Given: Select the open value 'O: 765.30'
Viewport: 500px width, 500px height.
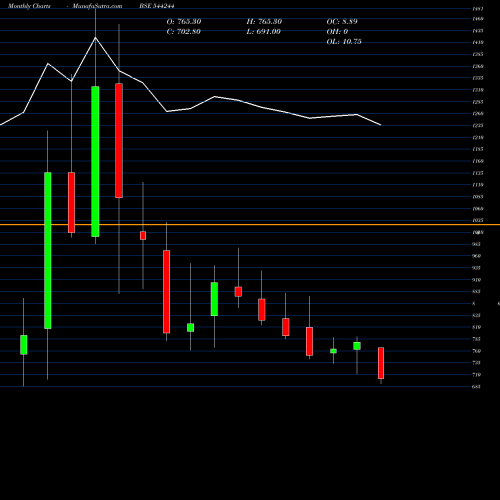Looking at the screenshot, I should [184, 22].
